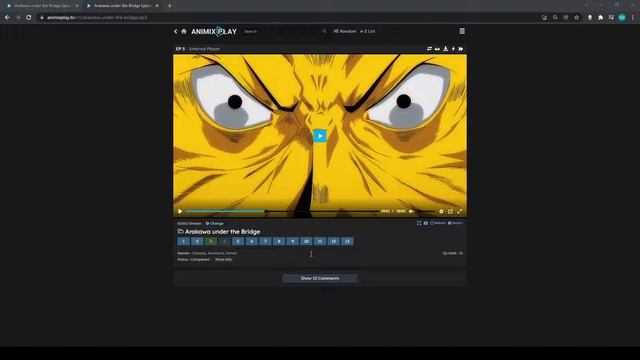Select the dimmed episode 4 button

224,241
